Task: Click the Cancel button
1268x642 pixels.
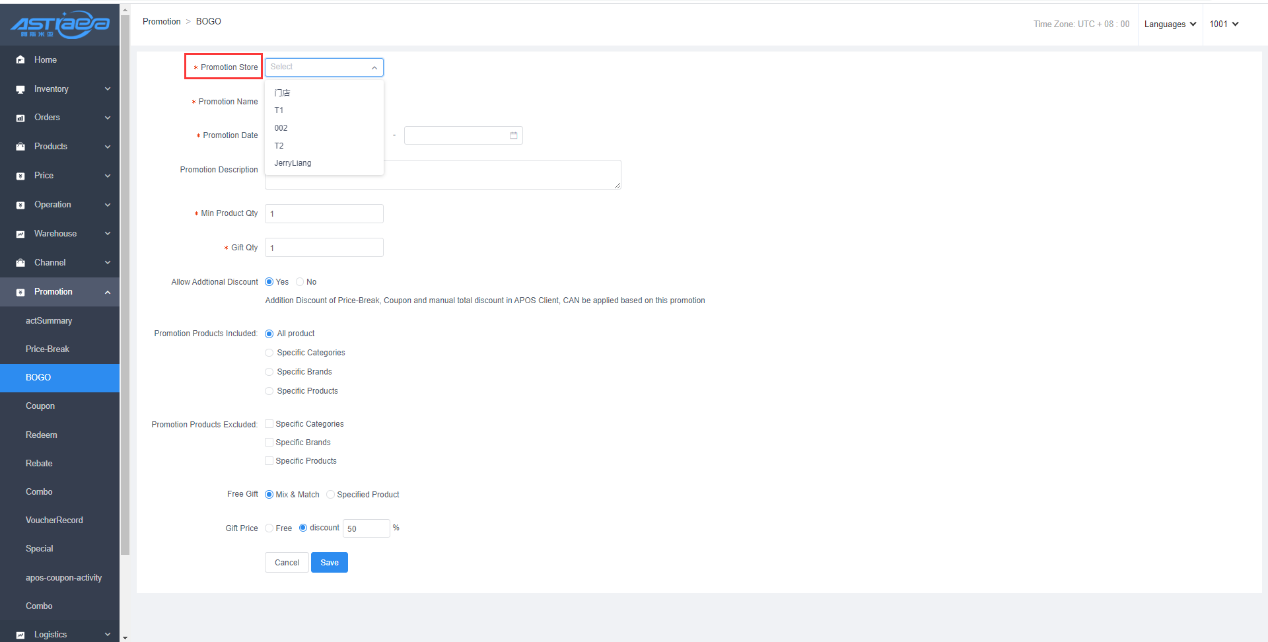Action: (x=287, y=563)
